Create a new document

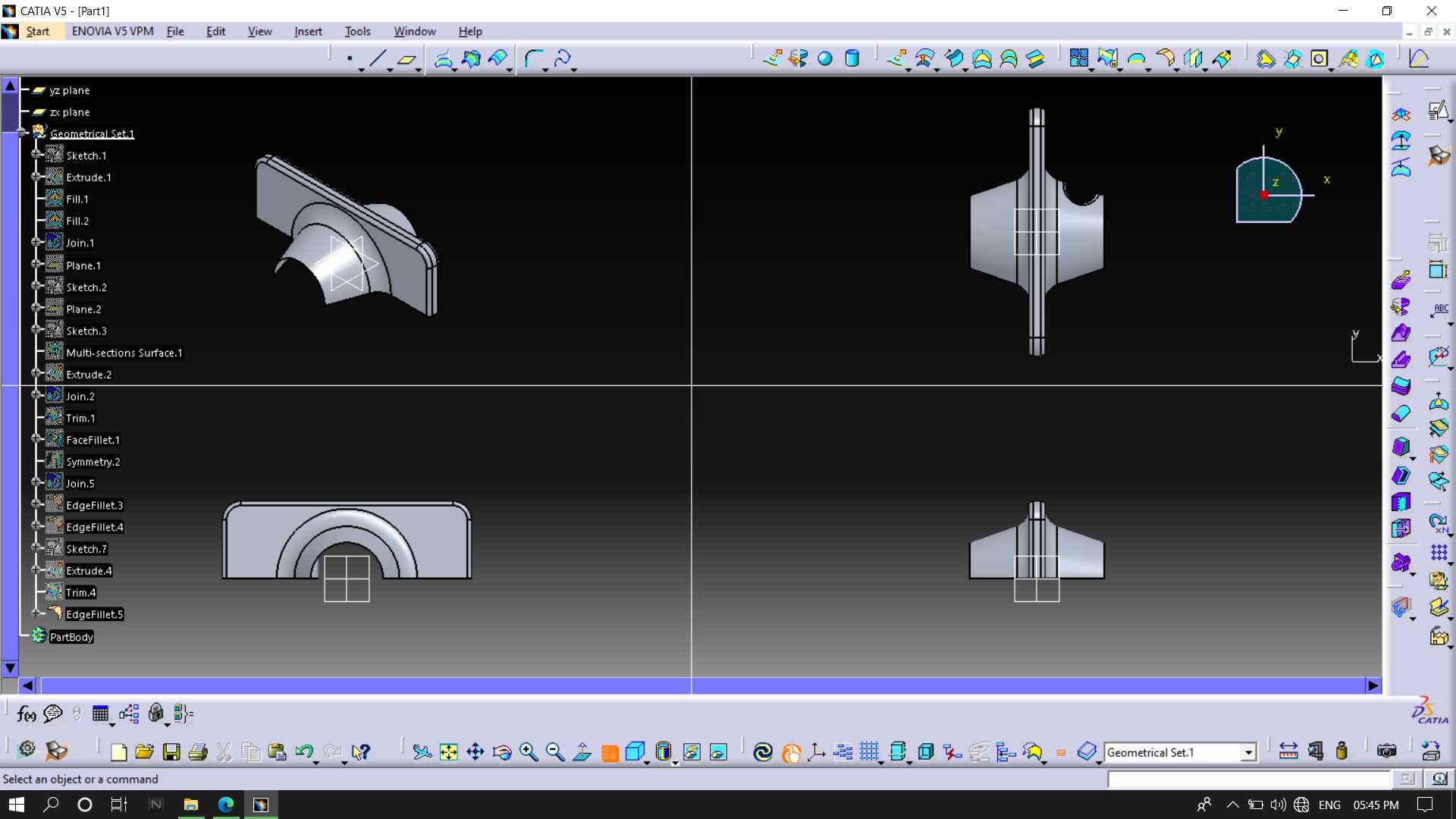pos(118,752)
